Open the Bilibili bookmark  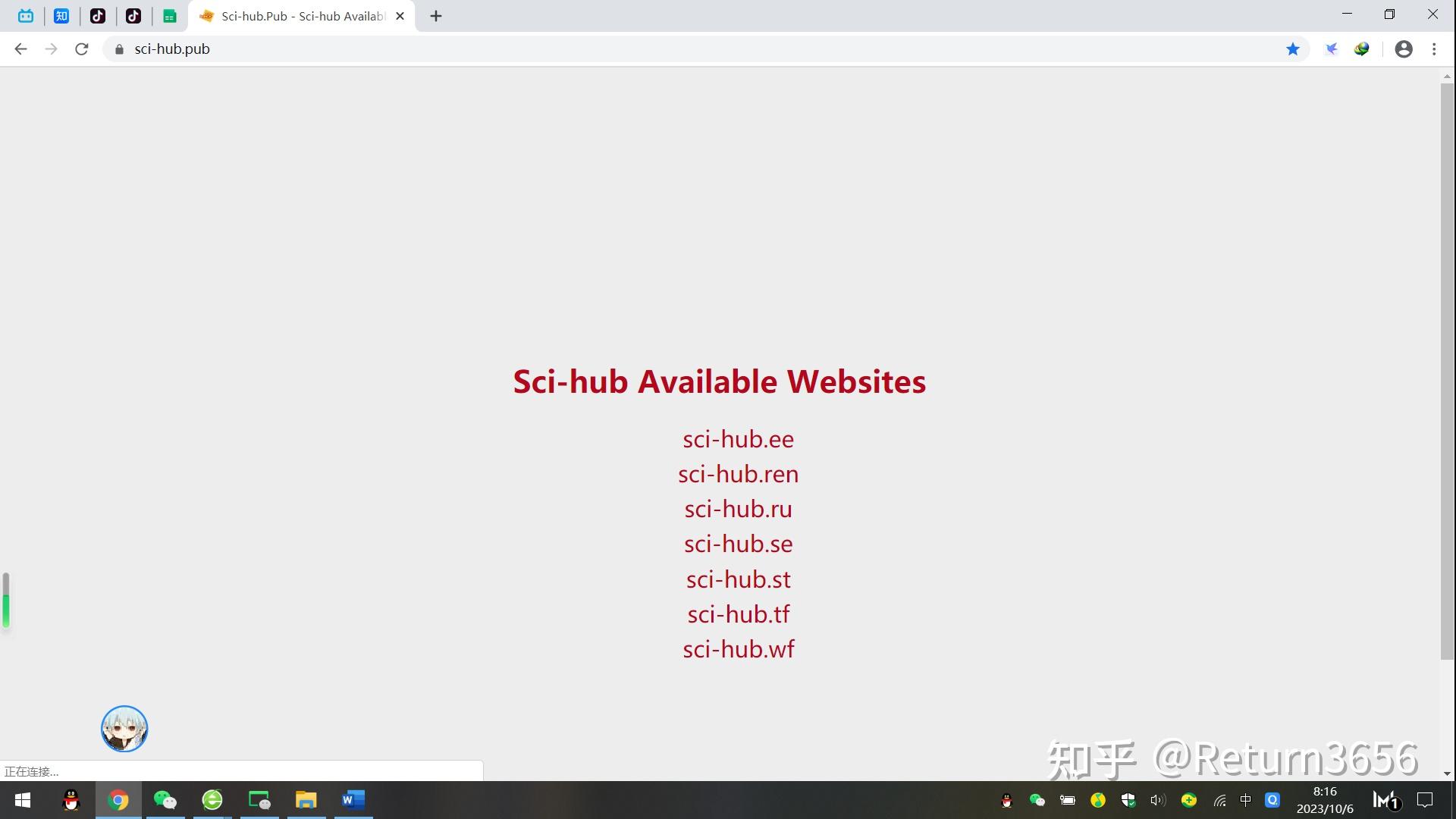coord(27,15)
